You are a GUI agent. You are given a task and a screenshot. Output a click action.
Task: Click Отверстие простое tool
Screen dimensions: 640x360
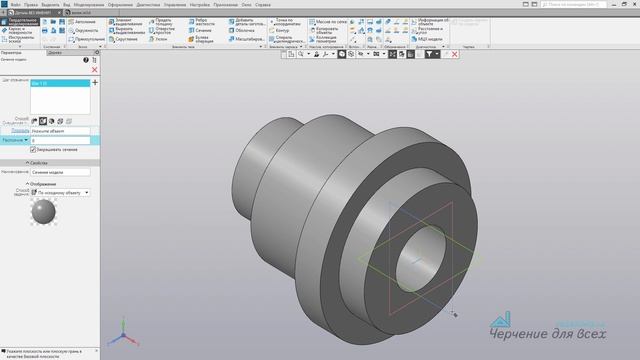(x=162, y=31)
